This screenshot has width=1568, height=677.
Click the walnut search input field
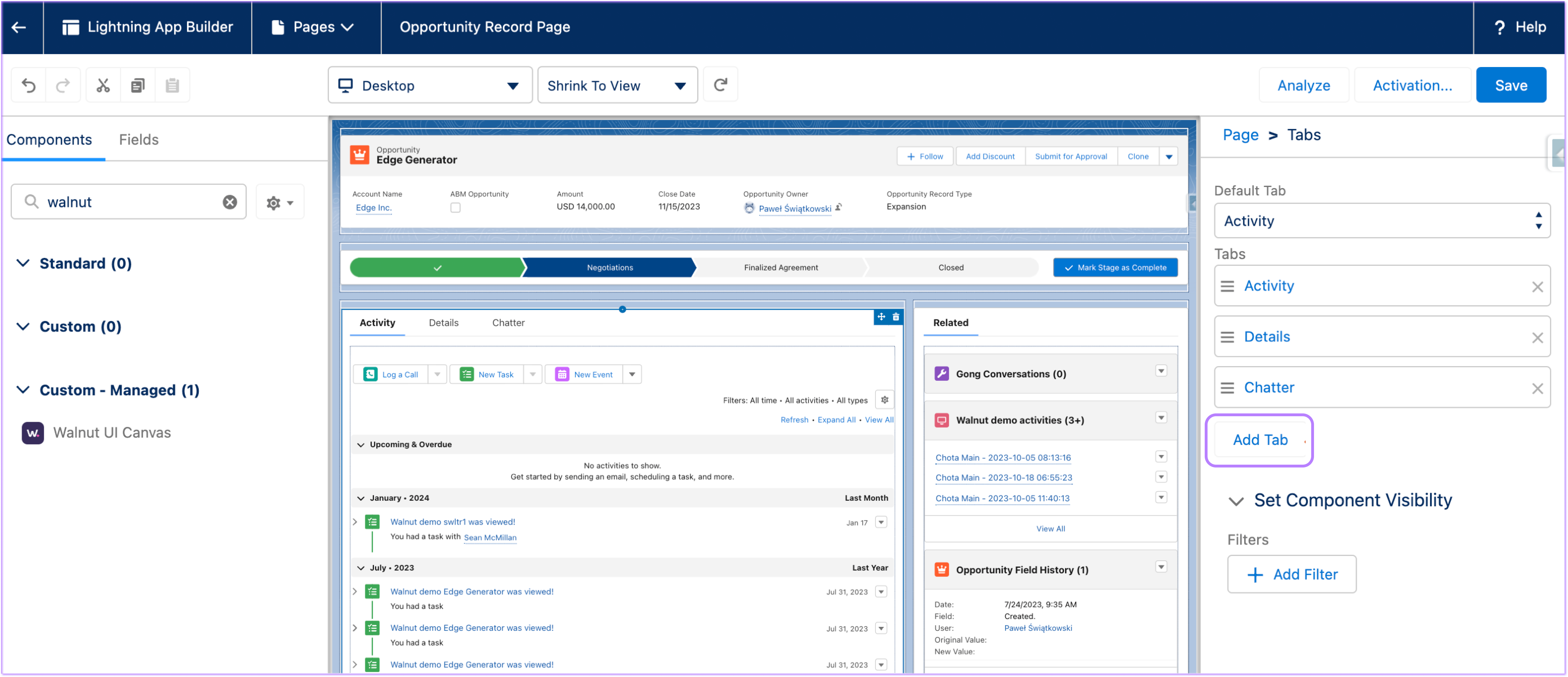pyautogui.click(x=128, y=202)
